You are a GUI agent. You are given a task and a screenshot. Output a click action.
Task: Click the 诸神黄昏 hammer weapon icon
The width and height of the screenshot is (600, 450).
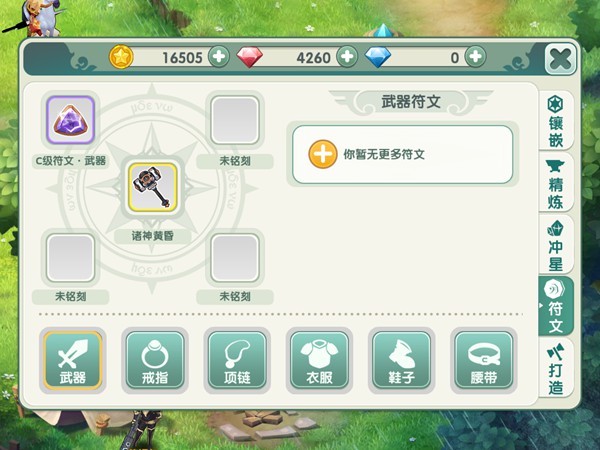tap(153, 187)
